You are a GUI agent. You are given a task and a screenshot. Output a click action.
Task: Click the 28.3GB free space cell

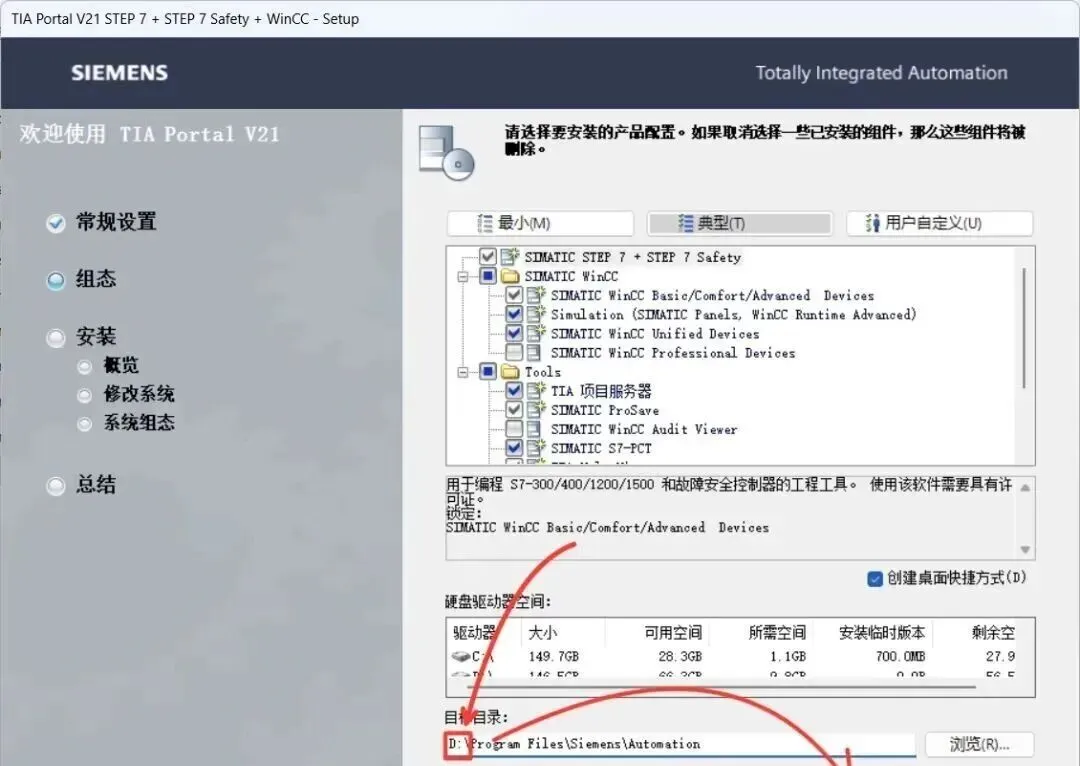click(x=680, y=656)
